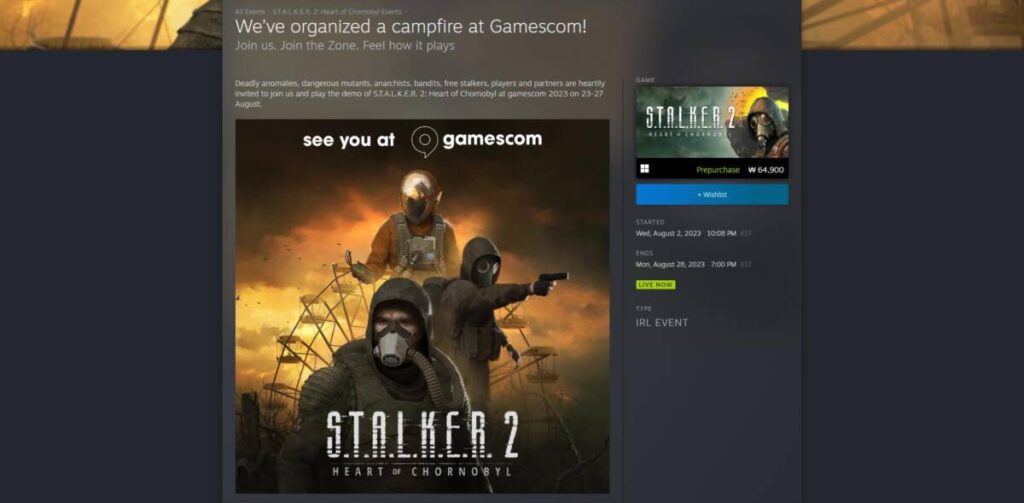Add game with the + Wishlist button
1024x503 pixels.
click(712, 195)
